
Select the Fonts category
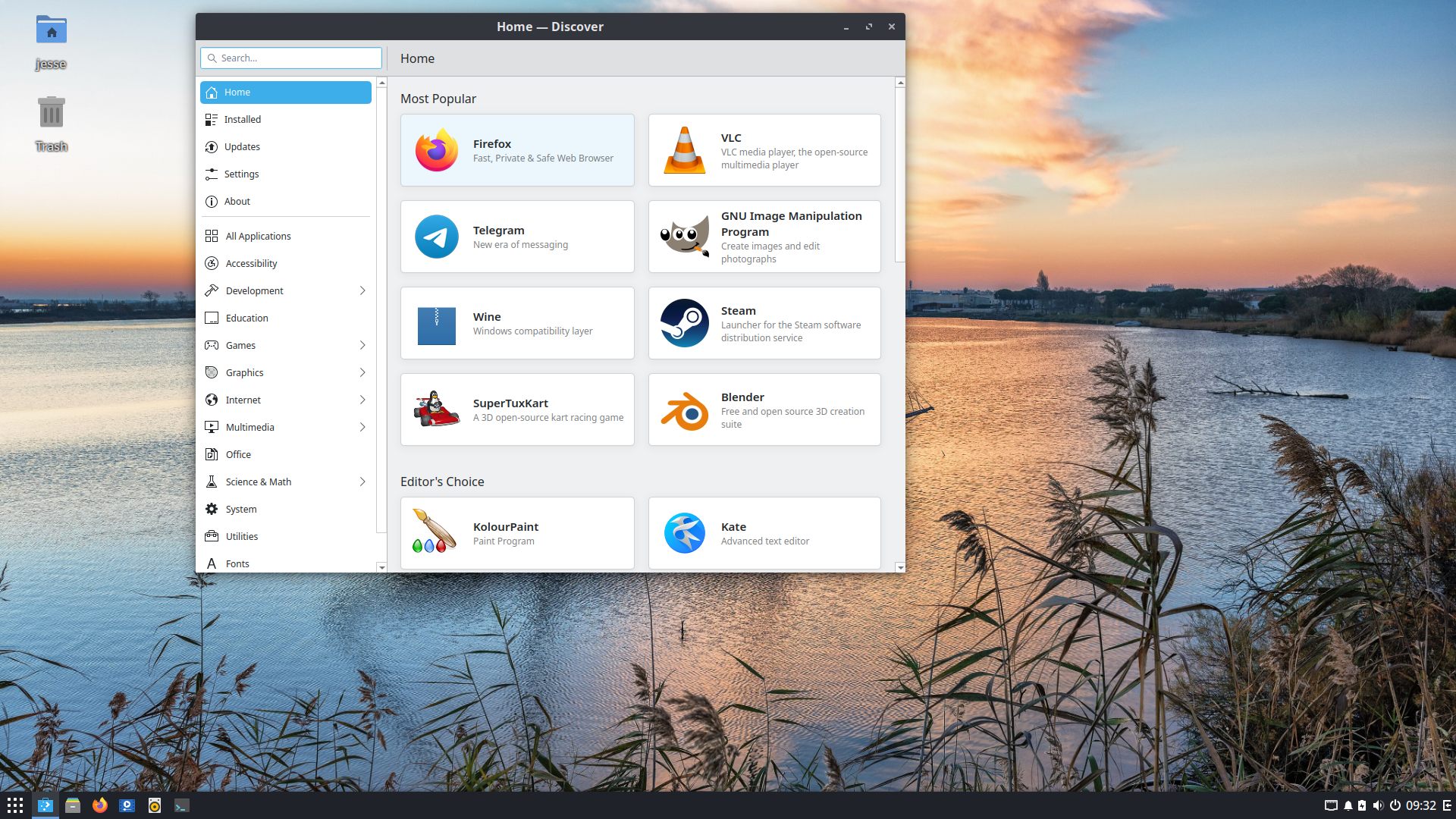286,563
